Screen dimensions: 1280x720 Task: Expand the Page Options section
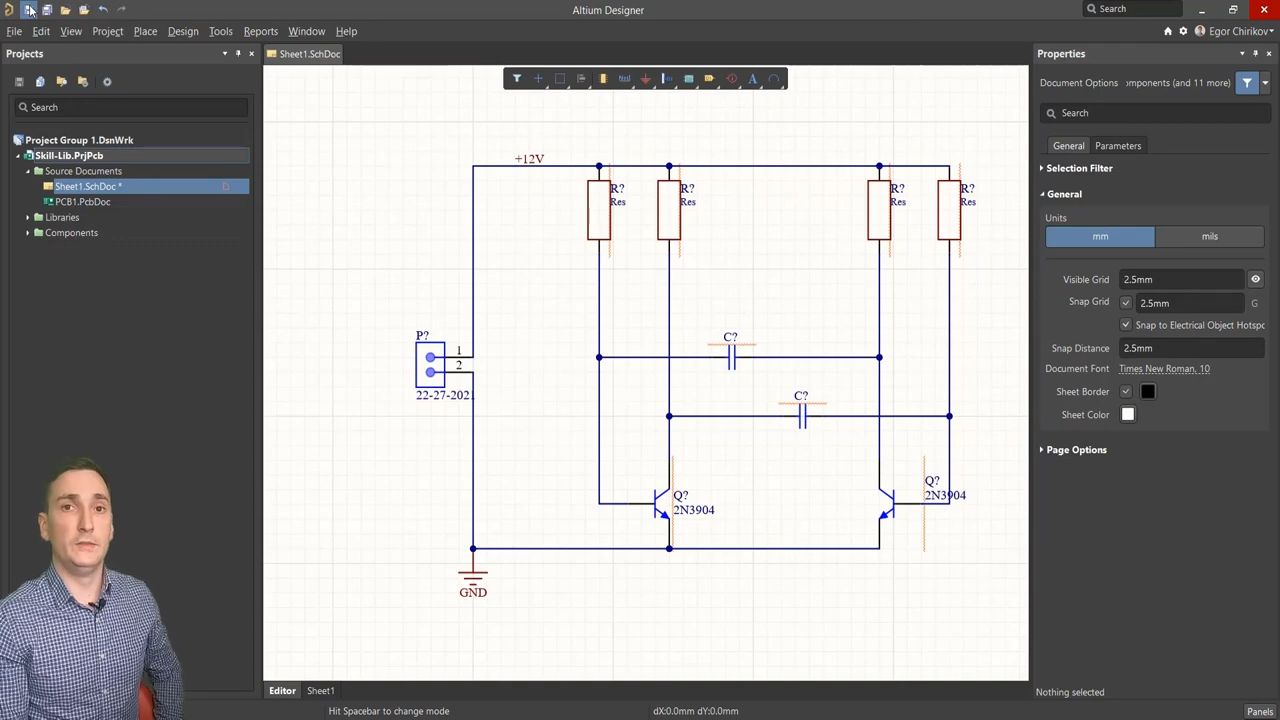pos(1075,450)
